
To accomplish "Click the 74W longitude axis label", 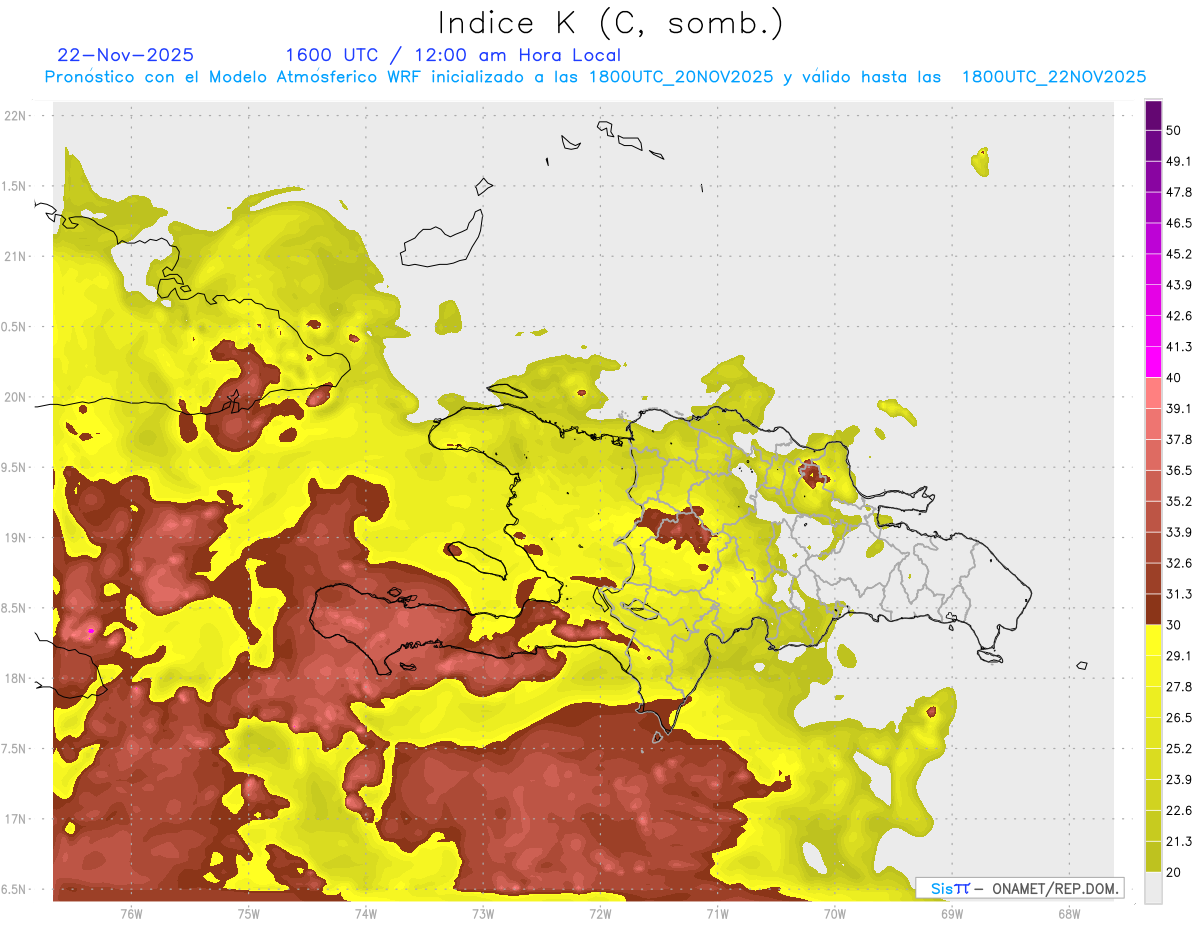I will pos(365,914).
